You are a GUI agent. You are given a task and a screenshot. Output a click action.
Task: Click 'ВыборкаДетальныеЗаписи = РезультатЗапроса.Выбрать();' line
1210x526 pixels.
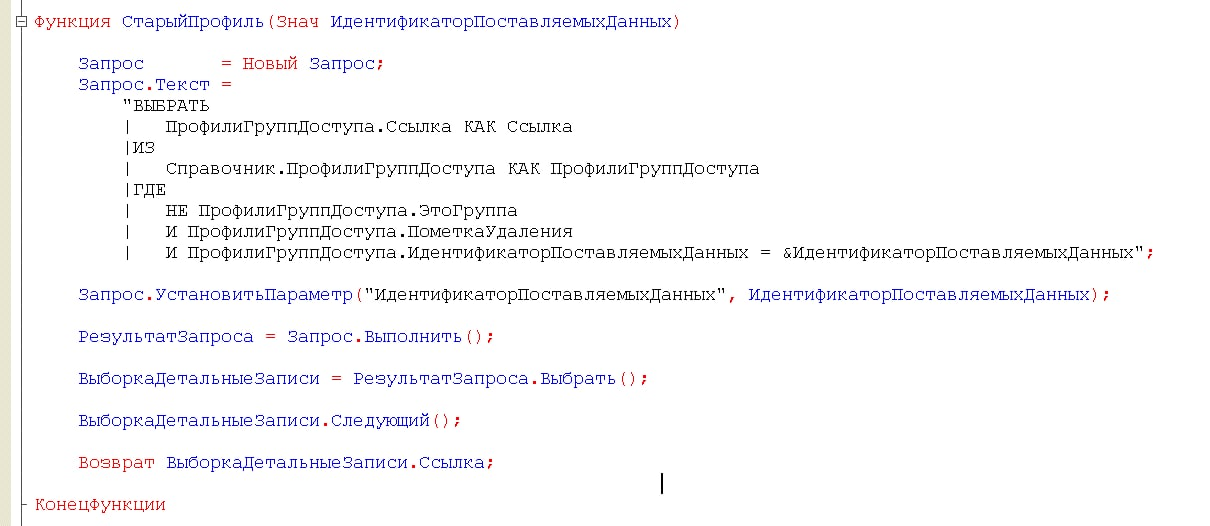click(x=363, y=379)
